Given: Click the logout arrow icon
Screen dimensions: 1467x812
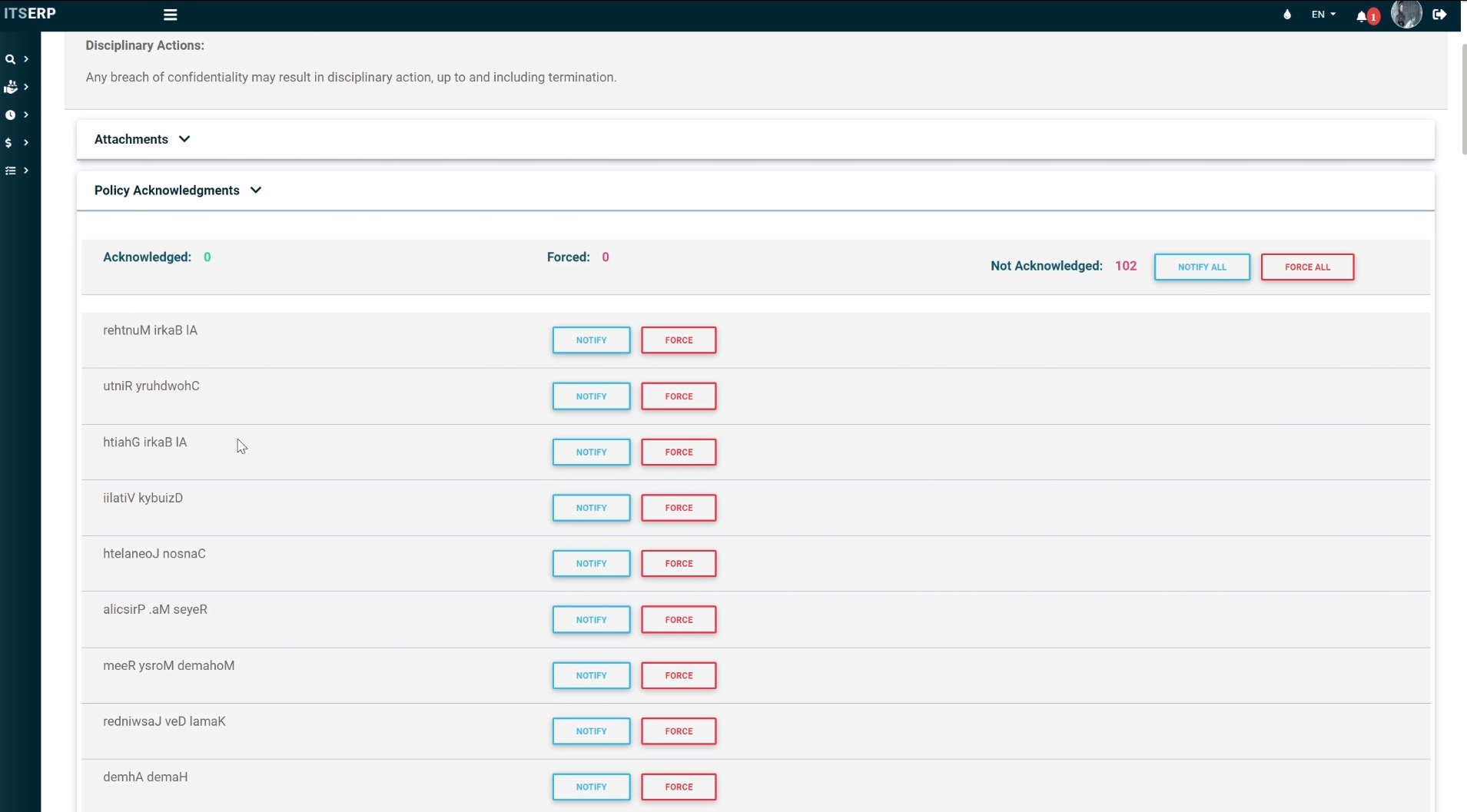Looking at the screenshot, I should click(1439, 15).
